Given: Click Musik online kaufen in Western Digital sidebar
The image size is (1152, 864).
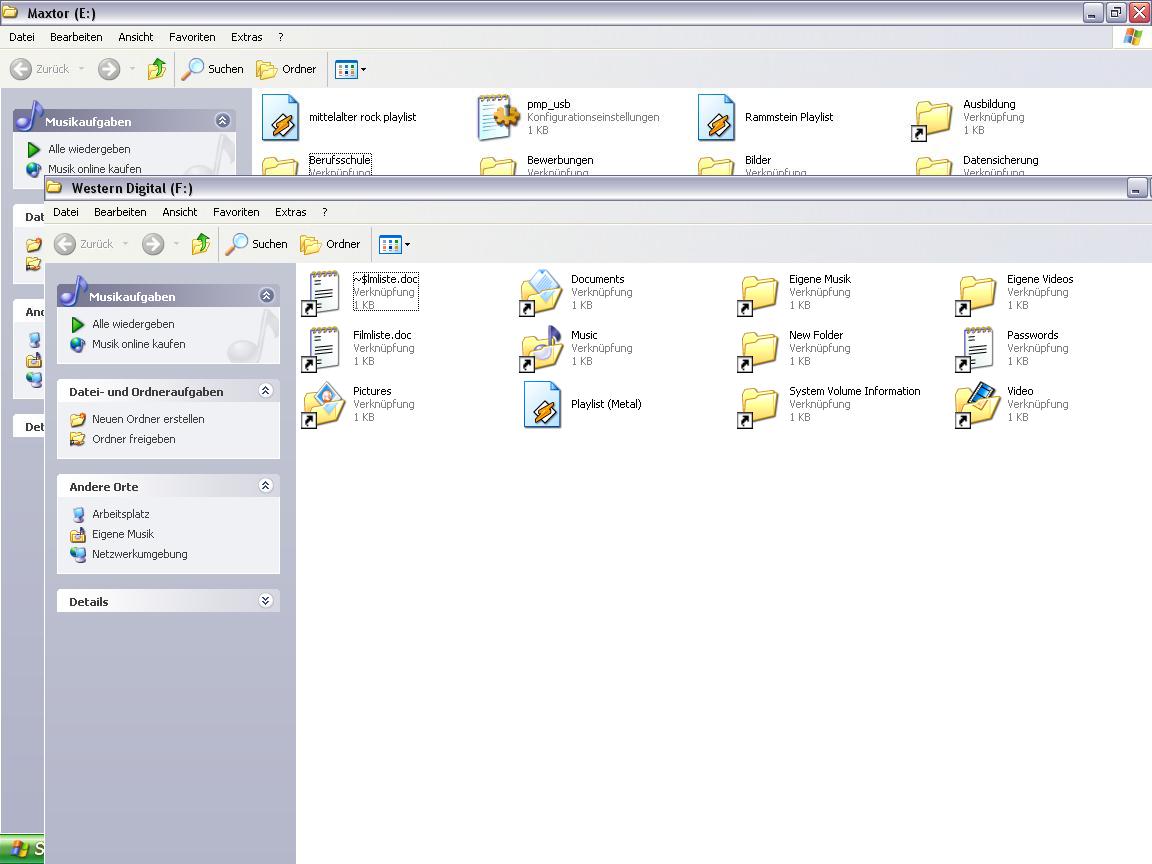Looking at the screenshot, I should 139,344.
